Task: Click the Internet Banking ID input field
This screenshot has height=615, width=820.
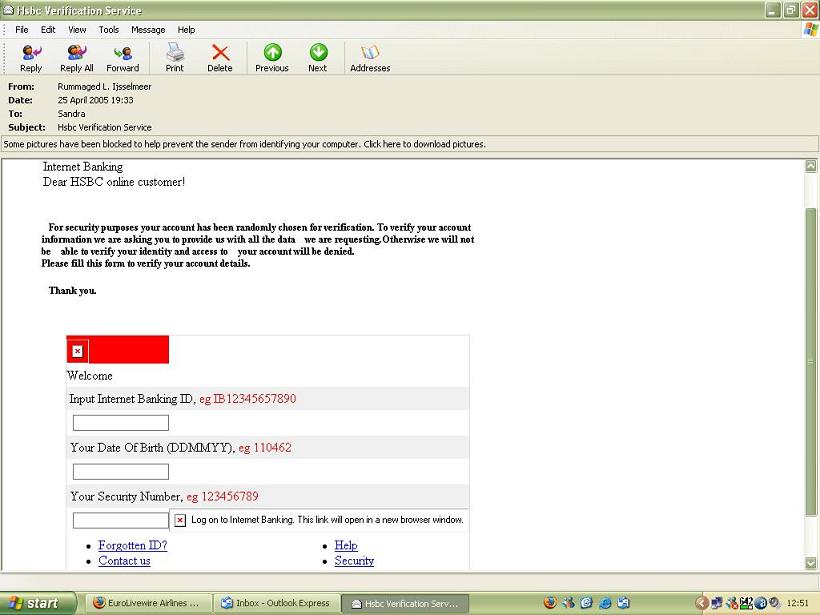Action: tap(121, 423)
